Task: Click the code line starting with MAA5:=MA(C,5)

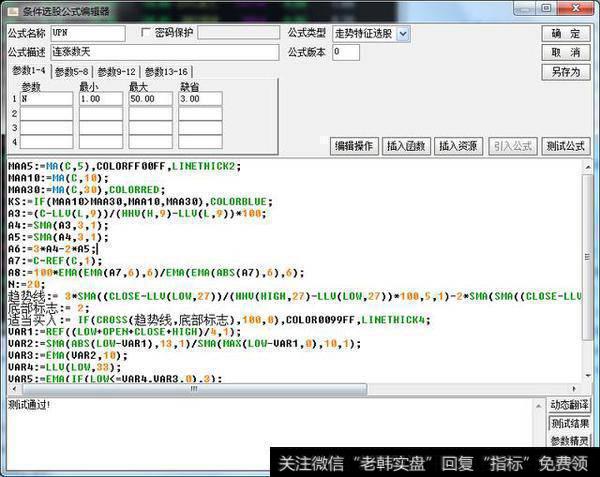Action: click(x=124, y=166)
